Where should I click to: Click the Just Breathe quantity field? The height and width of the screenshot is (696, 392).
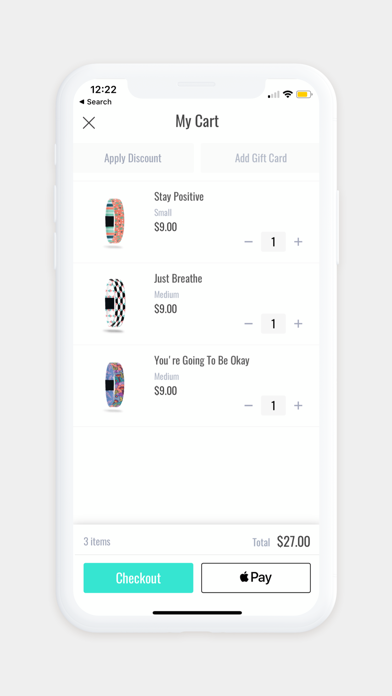click(x=273, y=324)
